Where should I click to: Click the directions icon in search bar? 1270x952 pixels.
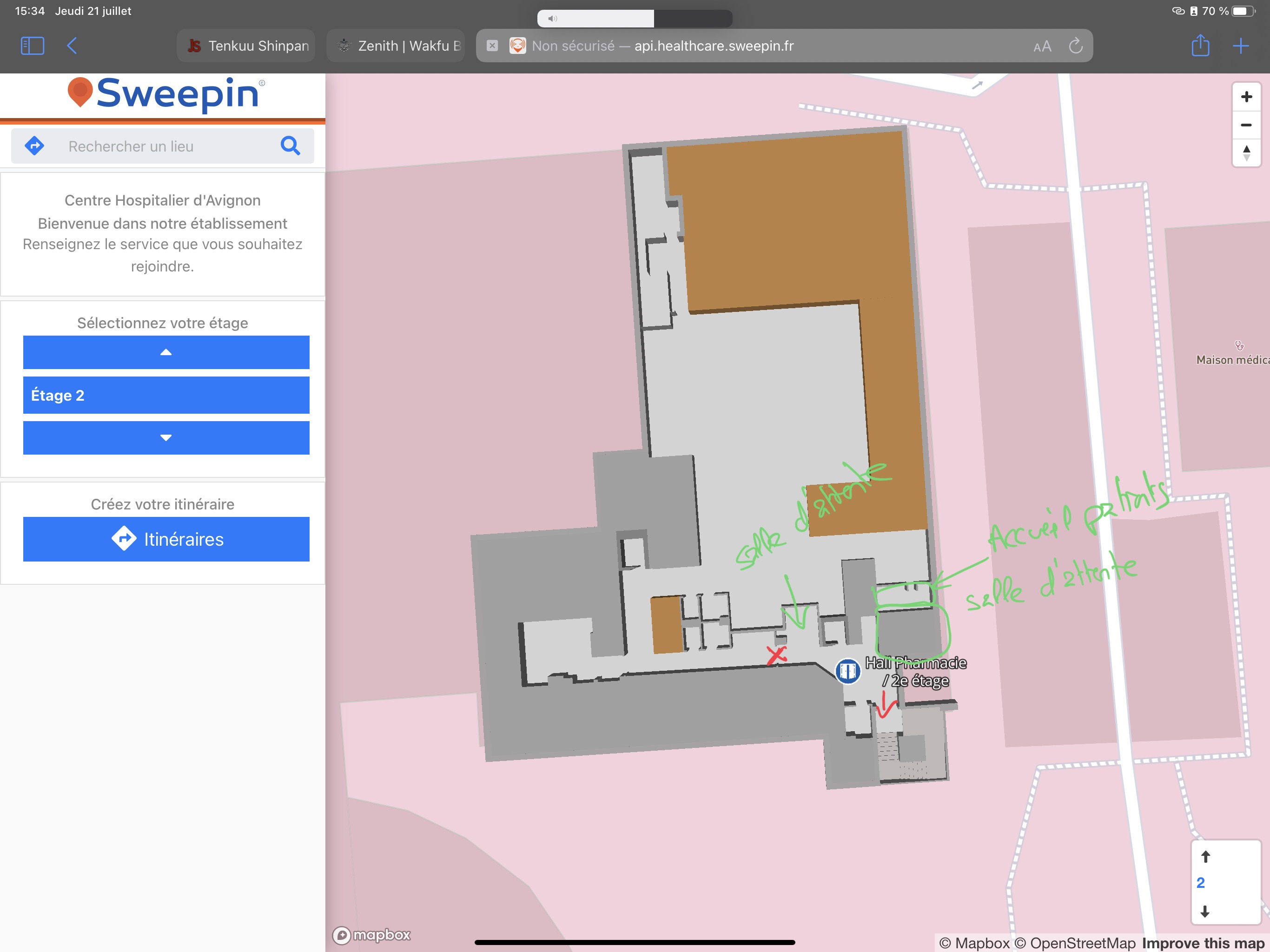pos(34,146)
